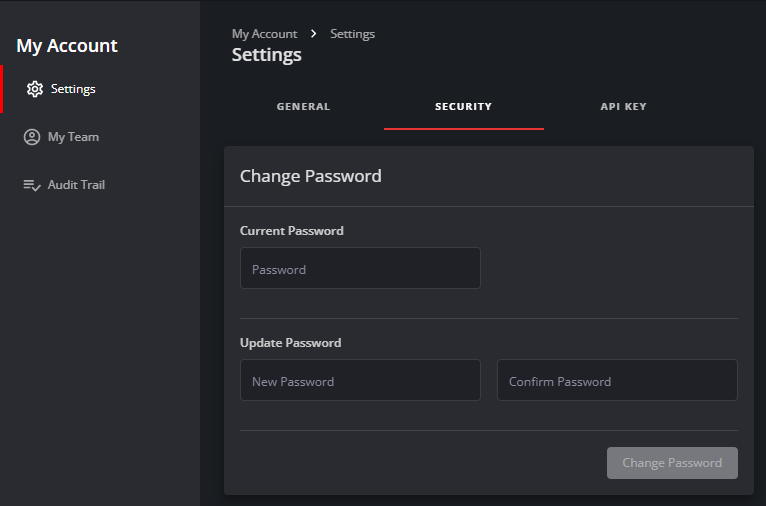Click the Settings page title heading
Image resolution: width=766 pixels, height=506 pixels.
click(x=266, y=55)
